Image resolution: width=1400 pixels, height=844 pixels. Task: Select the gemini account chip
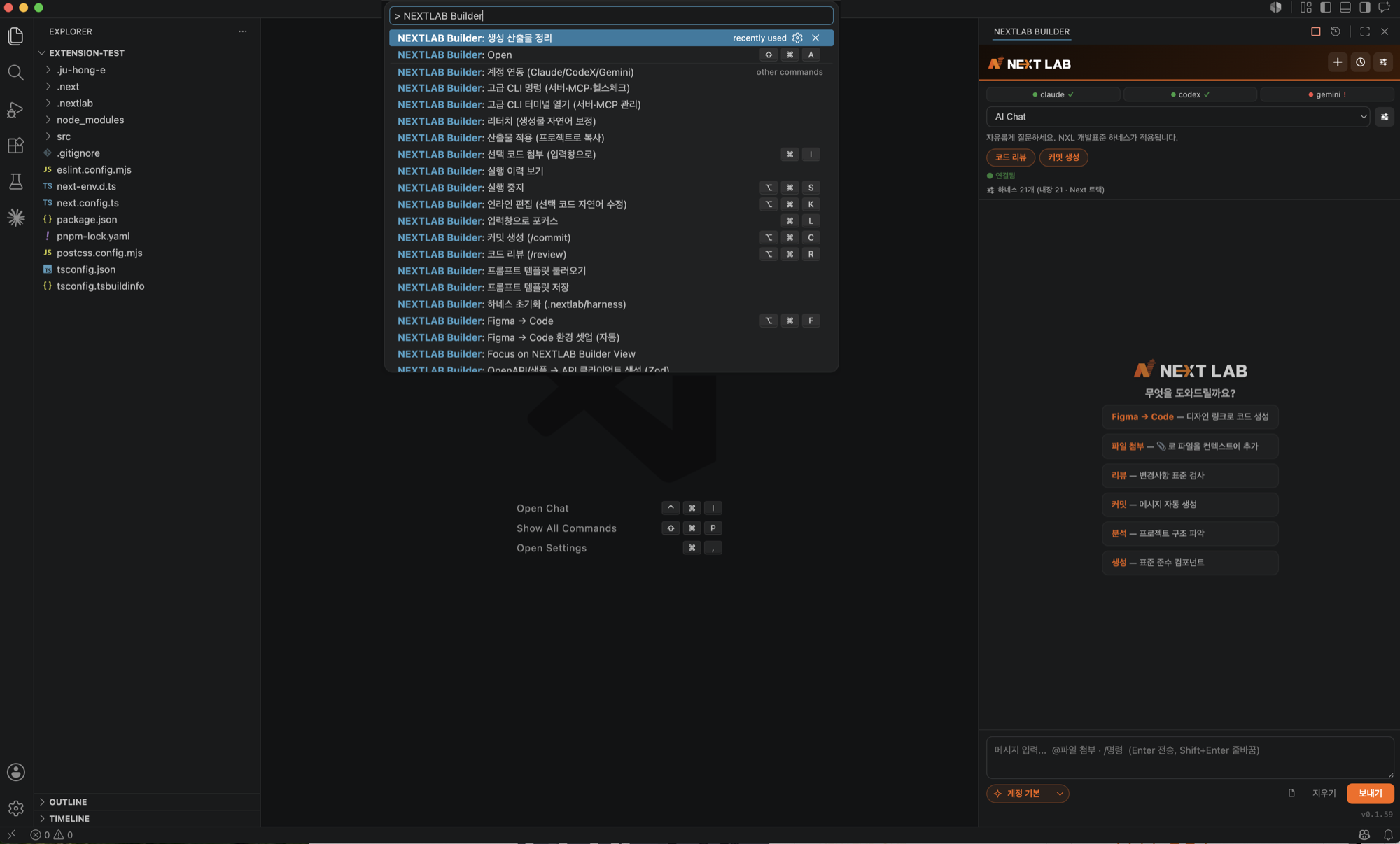1327,94
